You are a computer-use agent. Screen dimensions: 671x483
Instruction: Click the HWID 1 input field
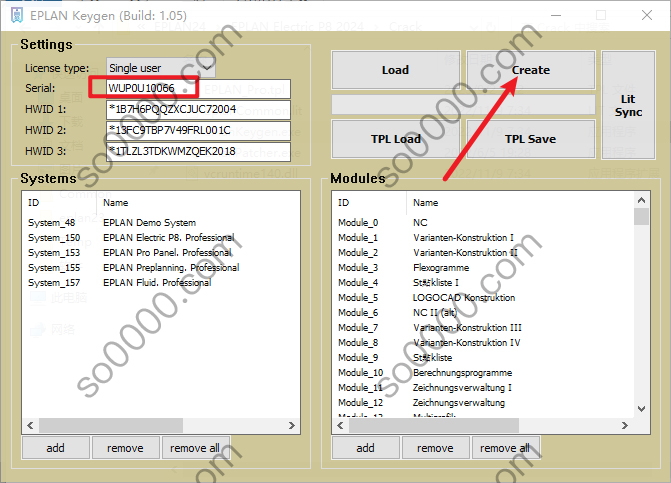click(x=199, y=110)
